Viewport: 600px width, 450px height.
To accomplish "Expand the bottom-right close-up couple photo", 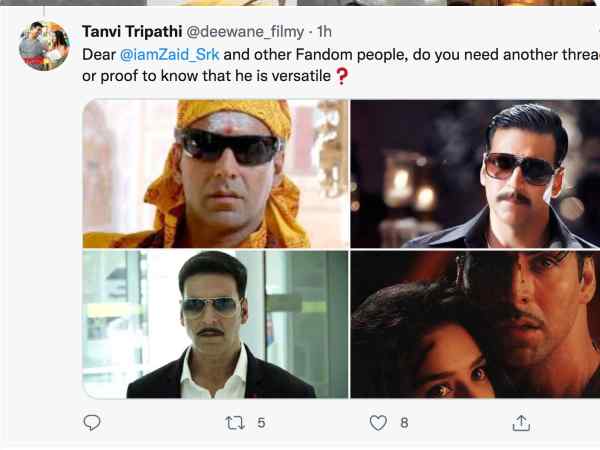I will click(475, 324).
